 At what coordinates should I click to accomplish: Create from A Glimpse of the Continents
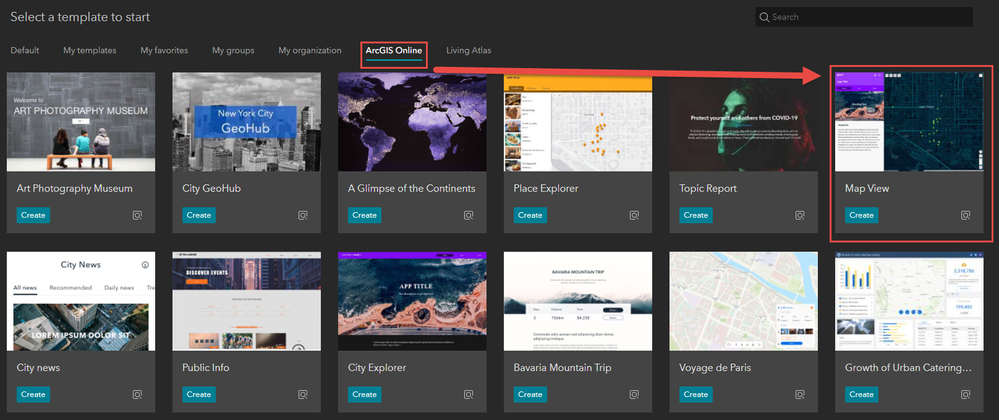click(x=364, y=215)
